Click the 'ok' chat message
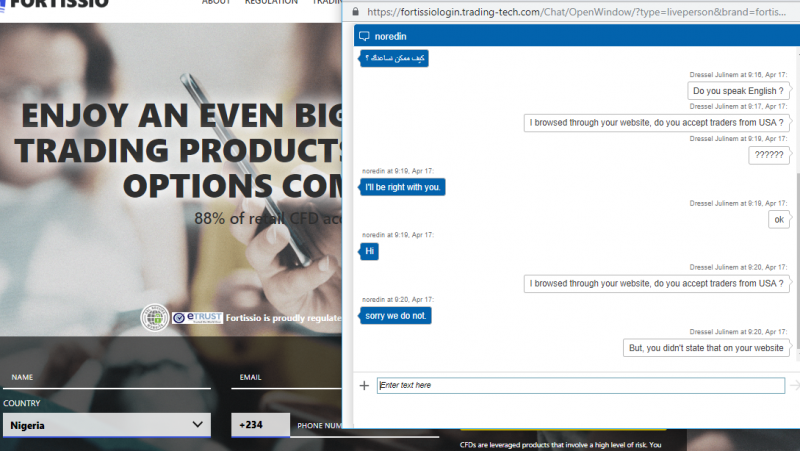The width and height of the screenshot is (800, 451). pos(779,219)
